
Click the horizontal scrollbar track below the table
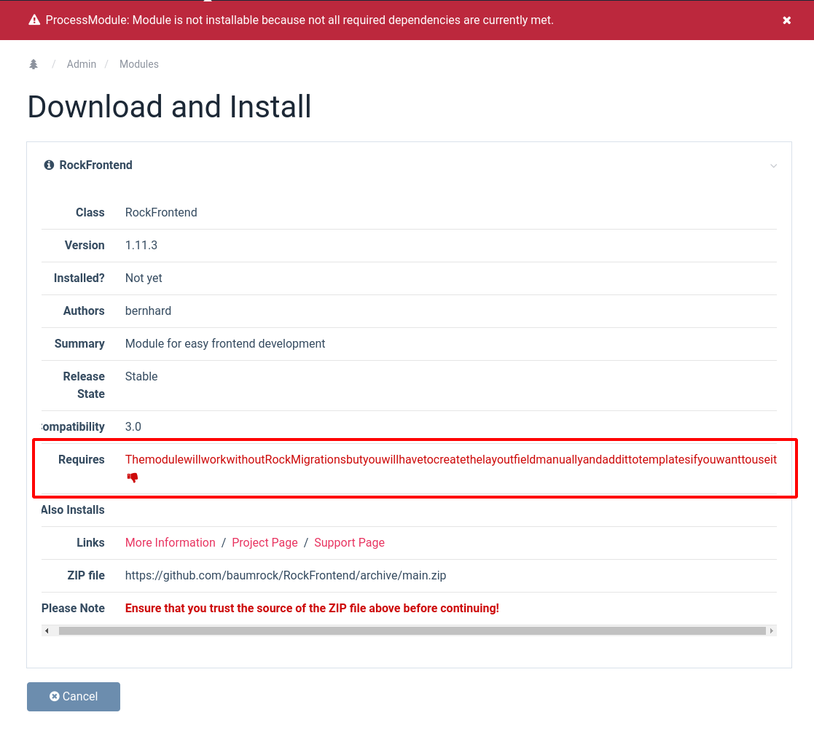pyautogui.click(x=410, y=631)
